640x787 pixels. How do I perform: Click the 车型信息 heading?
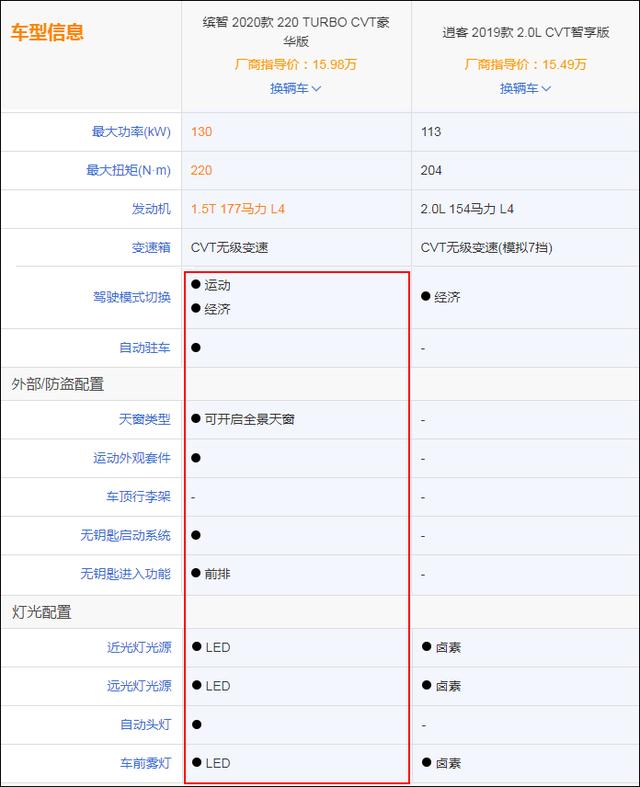coord(47,32)
